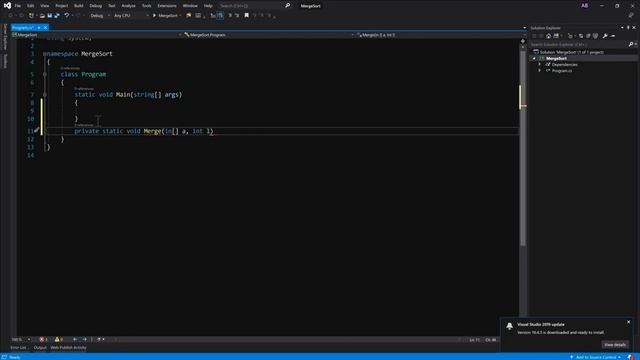Expand the Program.cs node

click(x=540, y=71)
